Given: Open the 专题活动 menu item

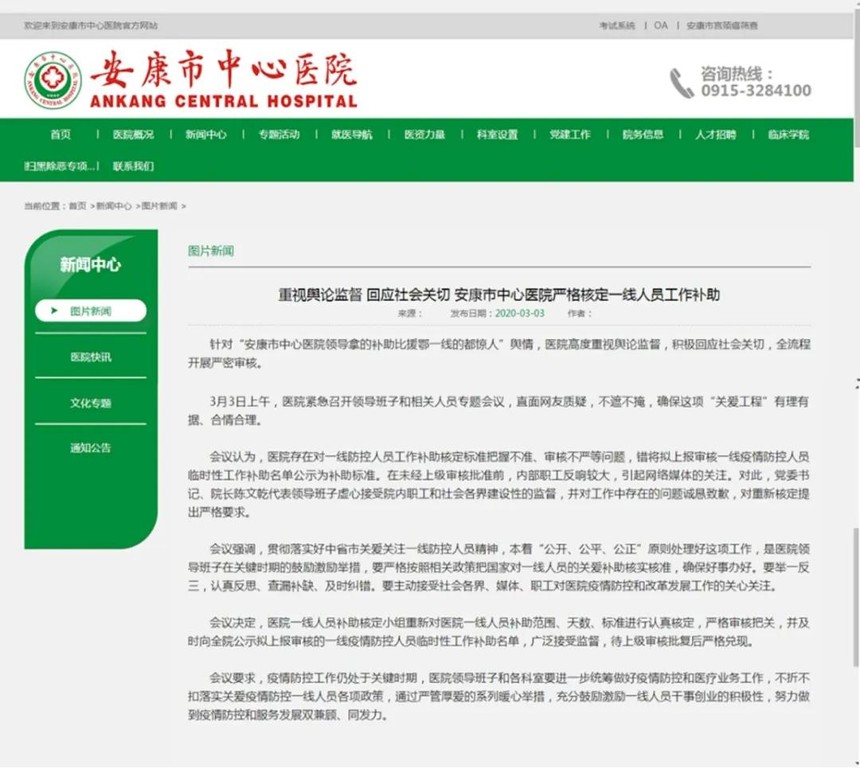Looking at the screenshot, I should pos(279,134).
